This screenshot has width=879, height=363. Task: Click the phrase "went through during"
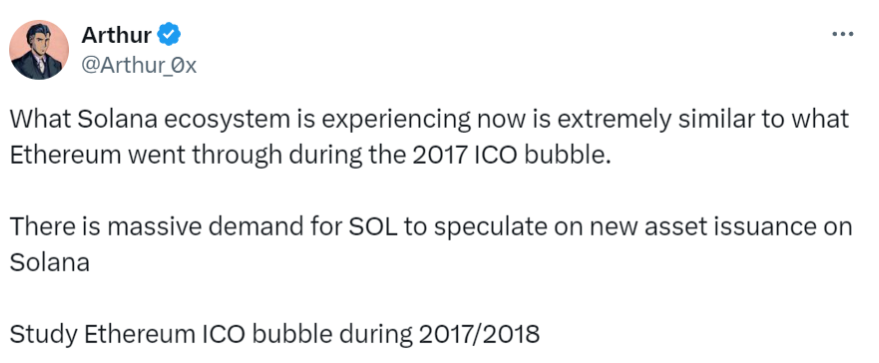[x=248, y=155]
